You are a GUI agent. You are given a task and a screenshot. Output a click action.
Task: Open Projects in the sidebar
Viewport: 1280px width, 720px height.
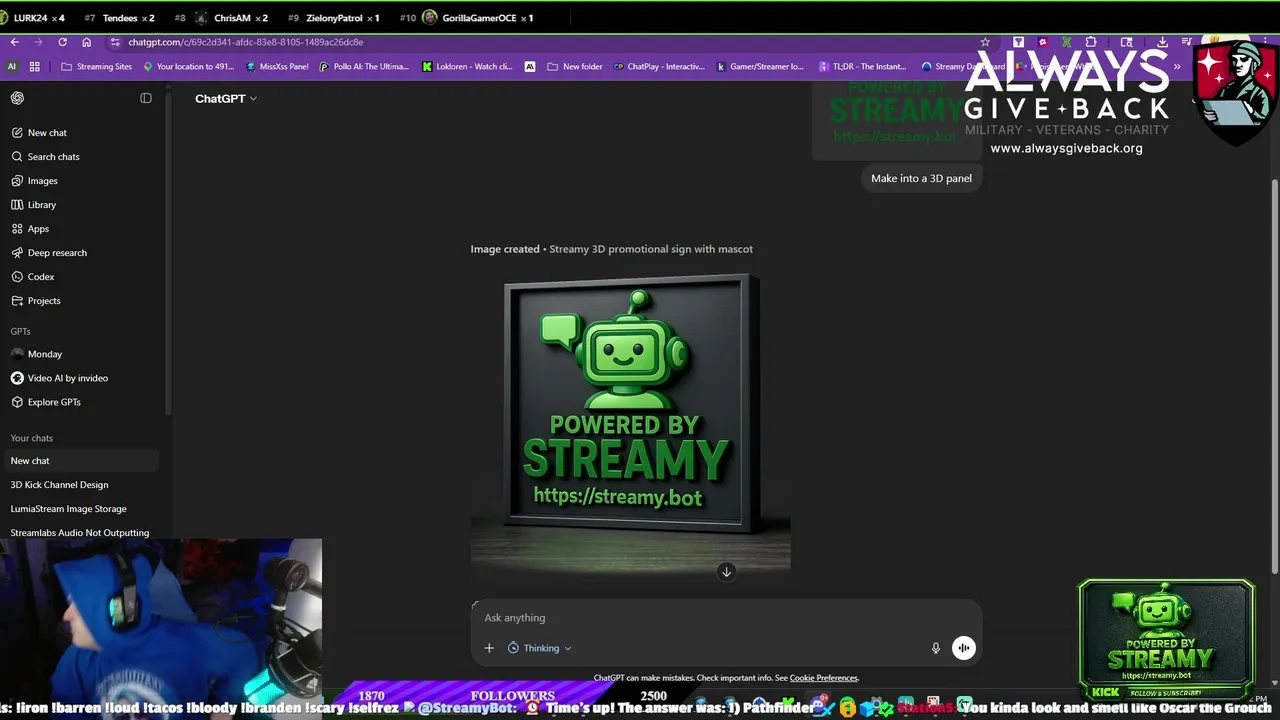click(80, 301)
